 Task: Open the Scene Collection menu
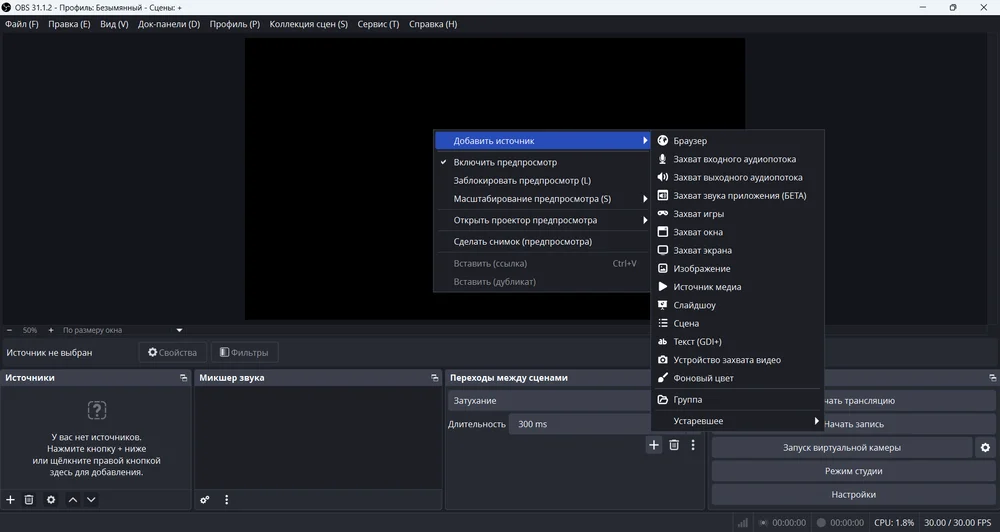click(308, 24)
